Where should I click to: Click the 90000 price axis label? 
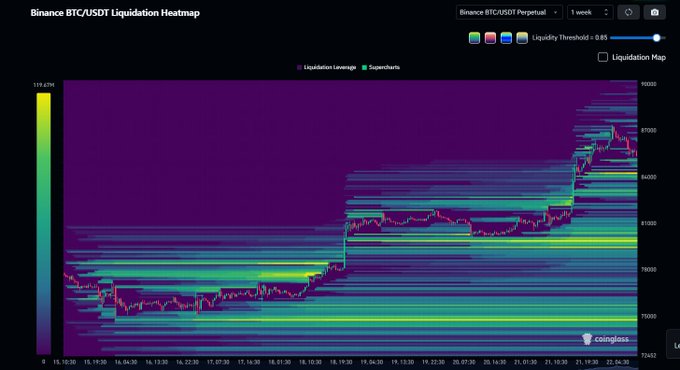(648, 84)
